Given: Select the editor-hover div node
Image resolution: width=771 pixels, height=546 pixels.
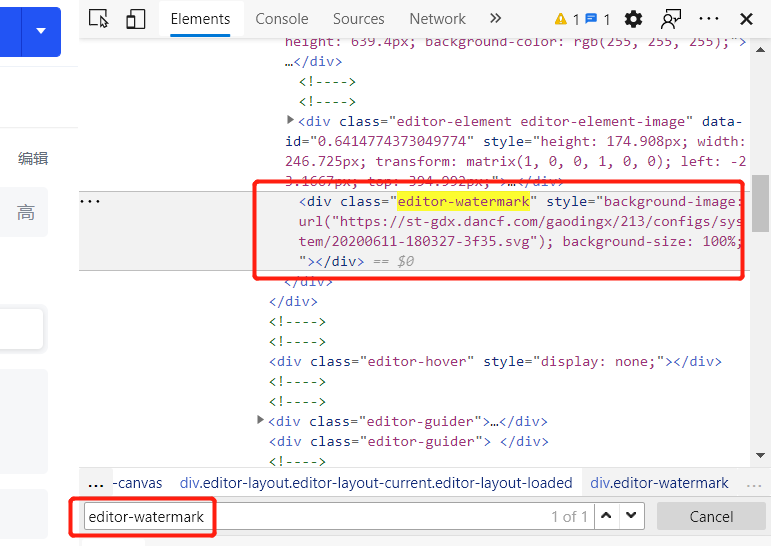Looking at the screenshot, I should [x=495, y=362].
